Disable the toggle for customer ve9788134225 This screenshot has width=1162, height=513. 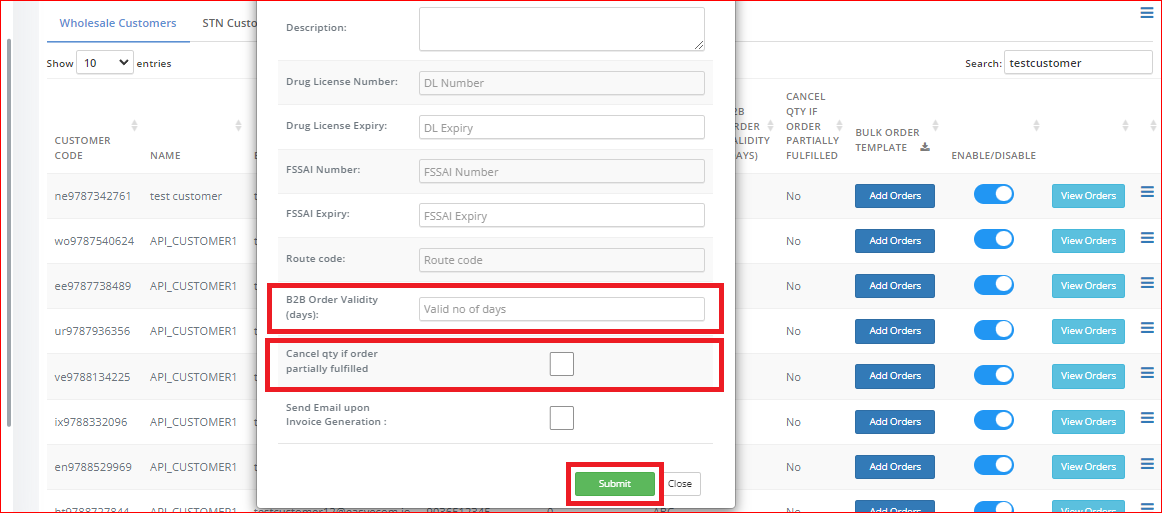pos(994,375)
